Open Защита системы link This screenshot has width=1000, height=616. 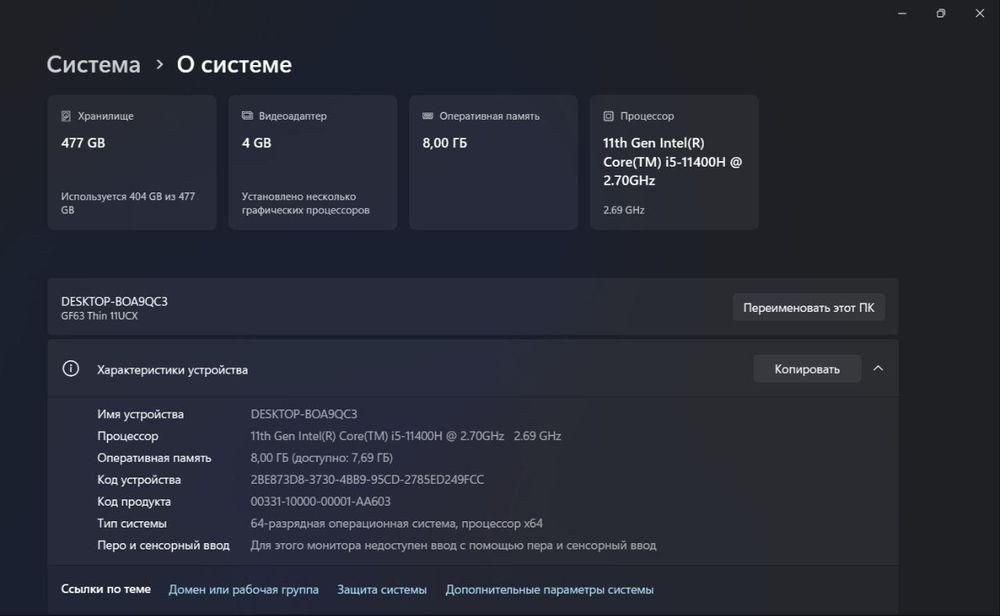tap(382, 590)
